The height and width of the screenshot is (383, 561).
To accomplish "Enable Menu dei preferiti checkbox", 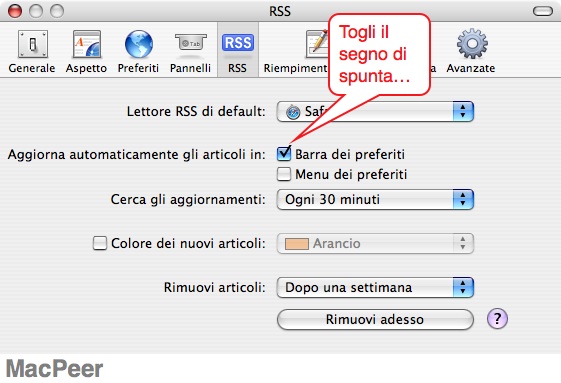I will point(284,174).
